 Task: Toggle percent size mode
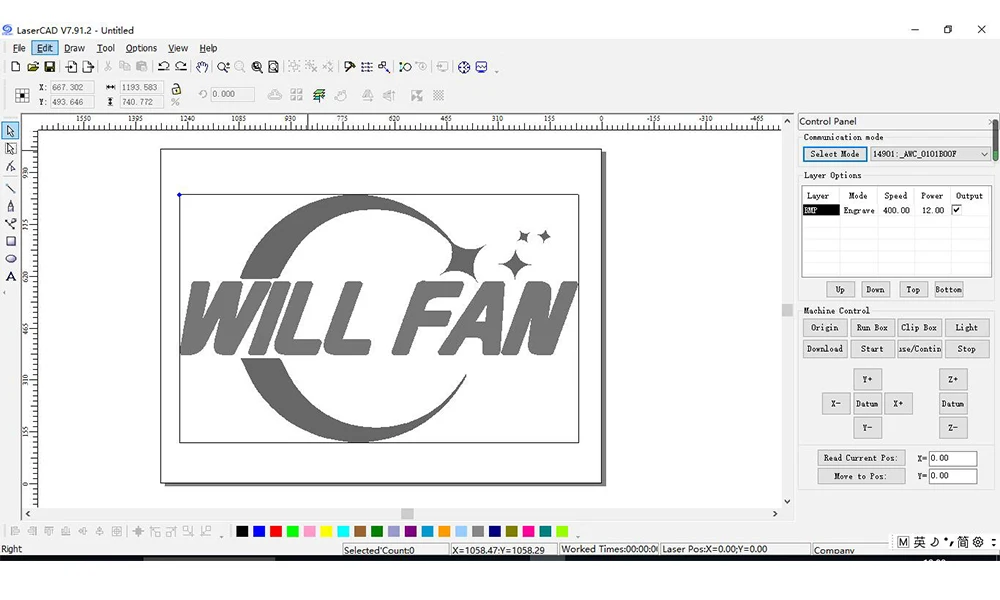point(175,102)
